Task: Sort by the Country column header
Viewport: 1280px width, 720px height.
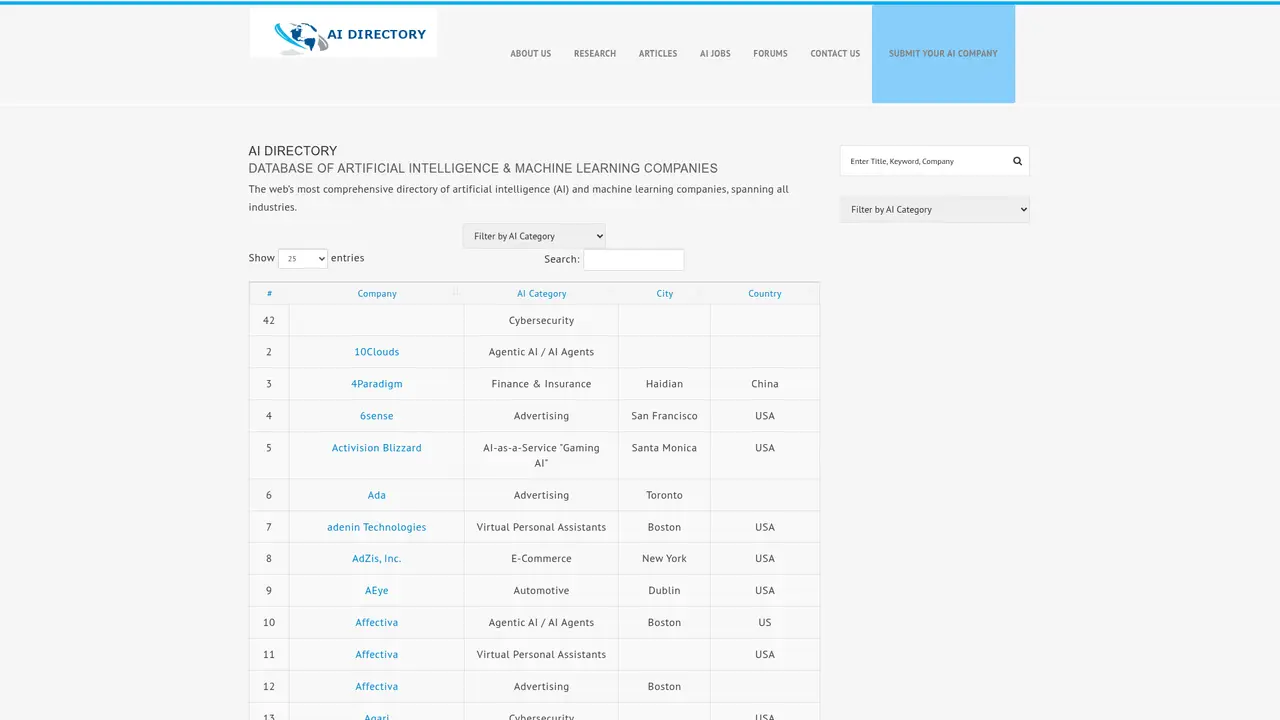Action: point(765,293)
